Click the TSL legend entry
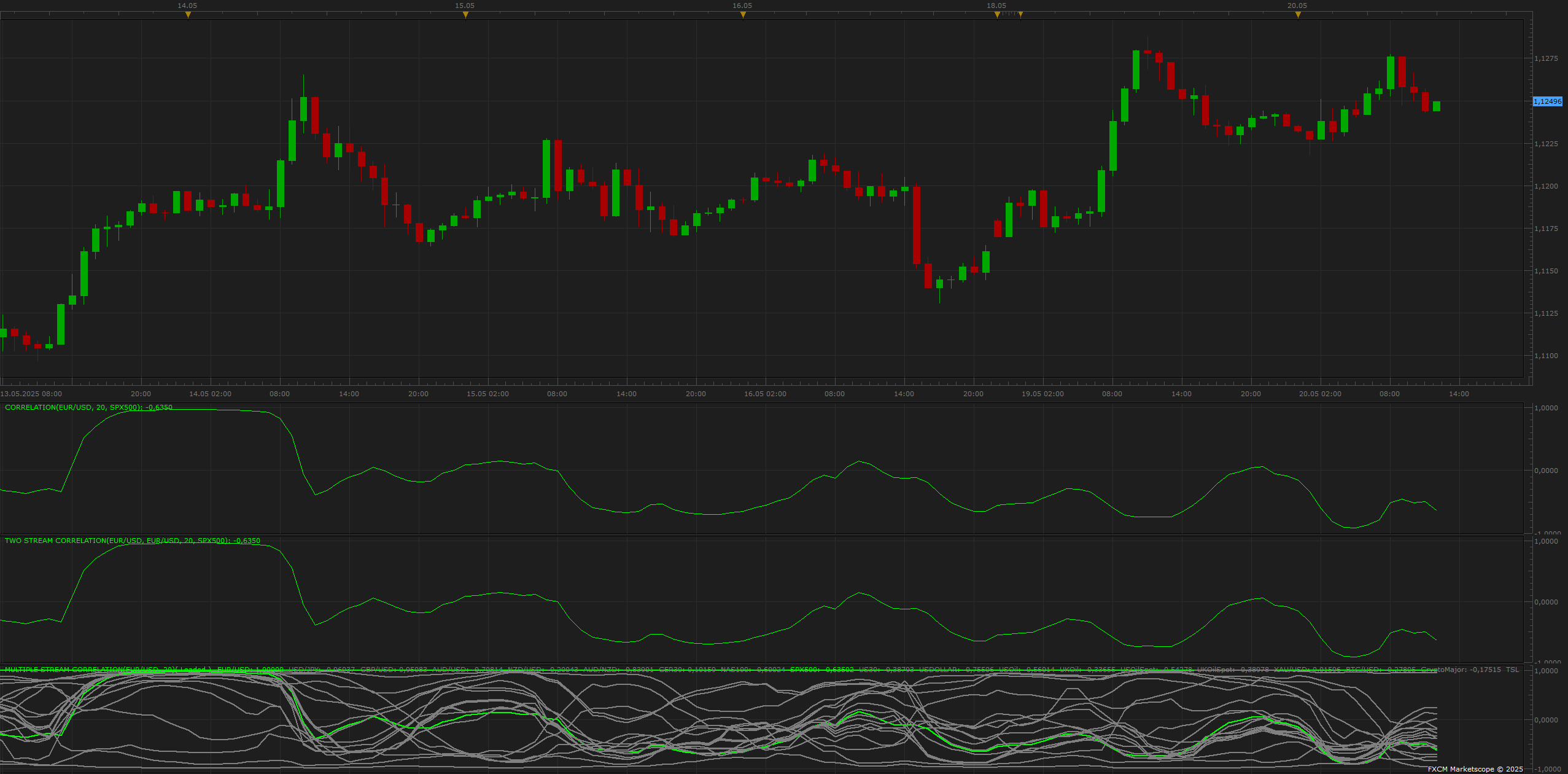The width and height of the screenshot is (1568, 774). 1512,670
